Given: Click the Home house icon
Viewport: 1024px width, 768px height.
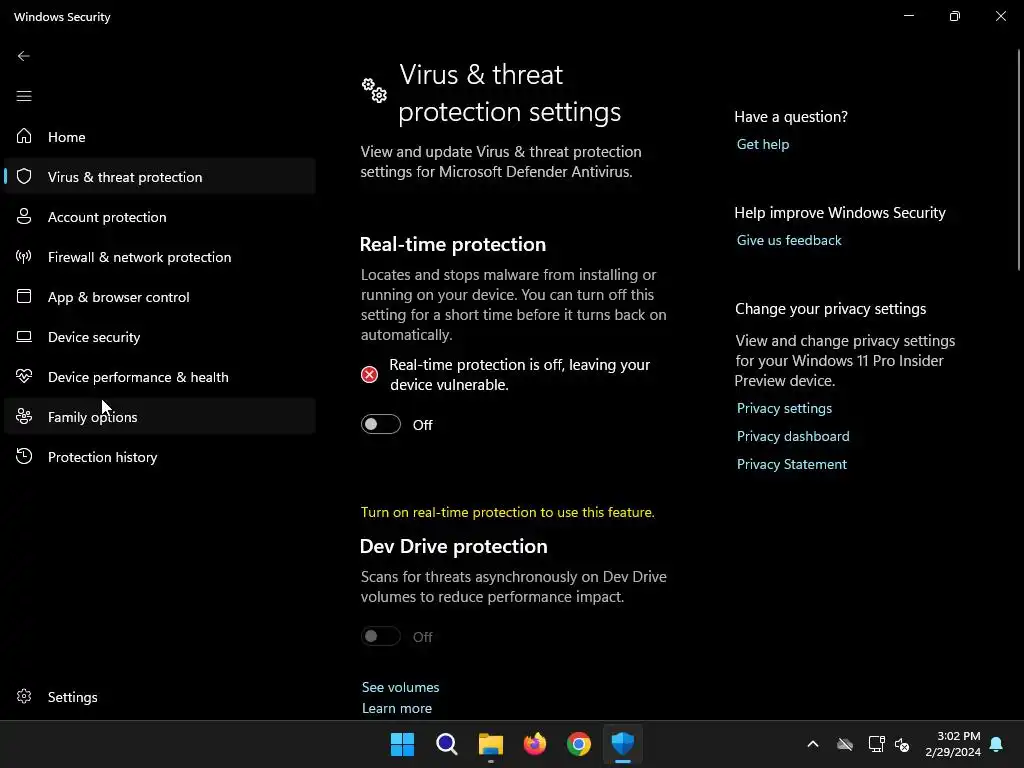Looking at the screenshot, I should point(24,136).
